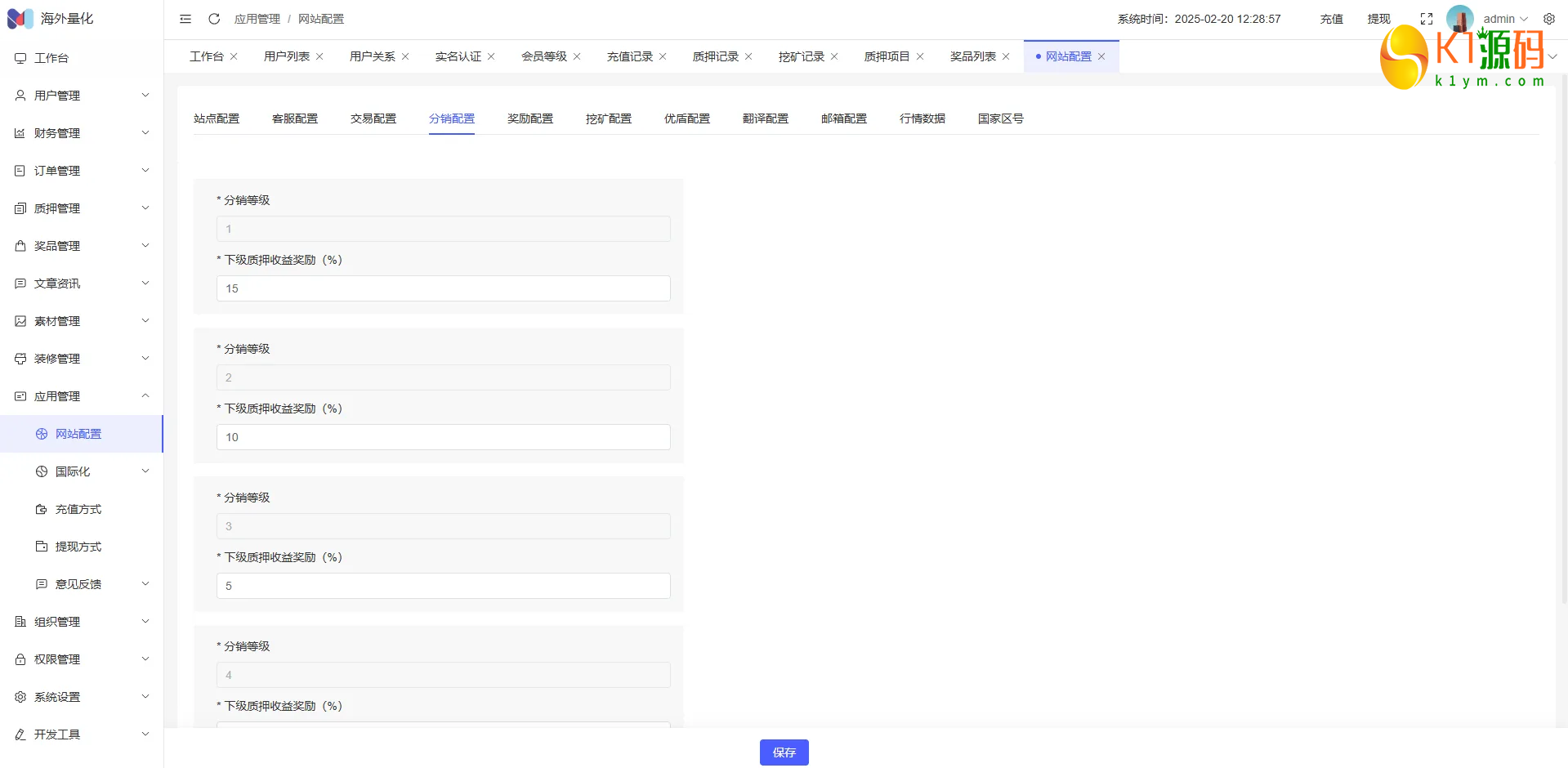Open the admin user dropdown
The width and height of the screenshot is (1568, 768).
point(1505,19)
